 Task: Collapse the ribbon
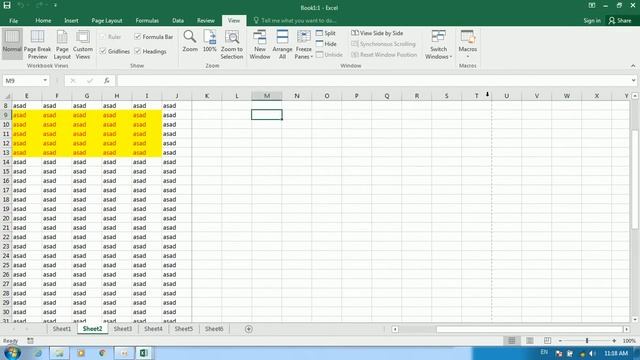(633, 66)
